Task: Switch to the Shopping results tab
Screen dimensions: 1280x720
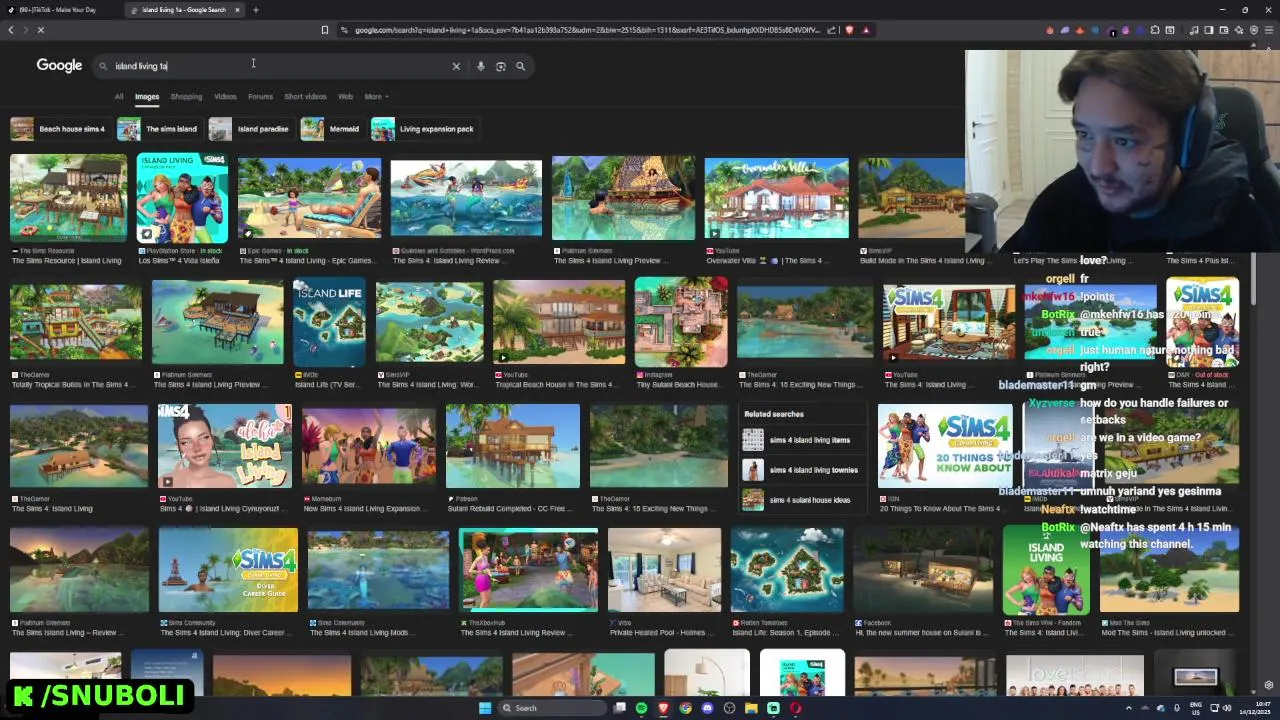Action: tap(186, 97)
